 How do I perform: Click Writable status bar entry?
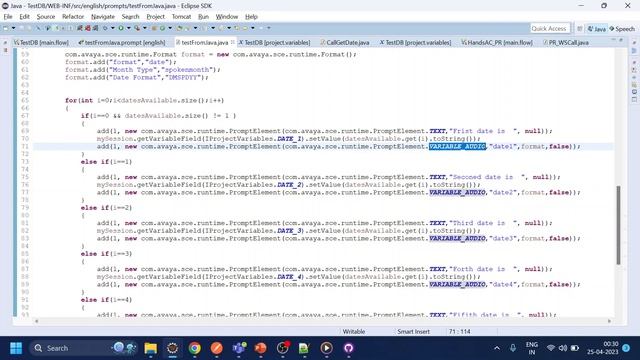point(353,332)
